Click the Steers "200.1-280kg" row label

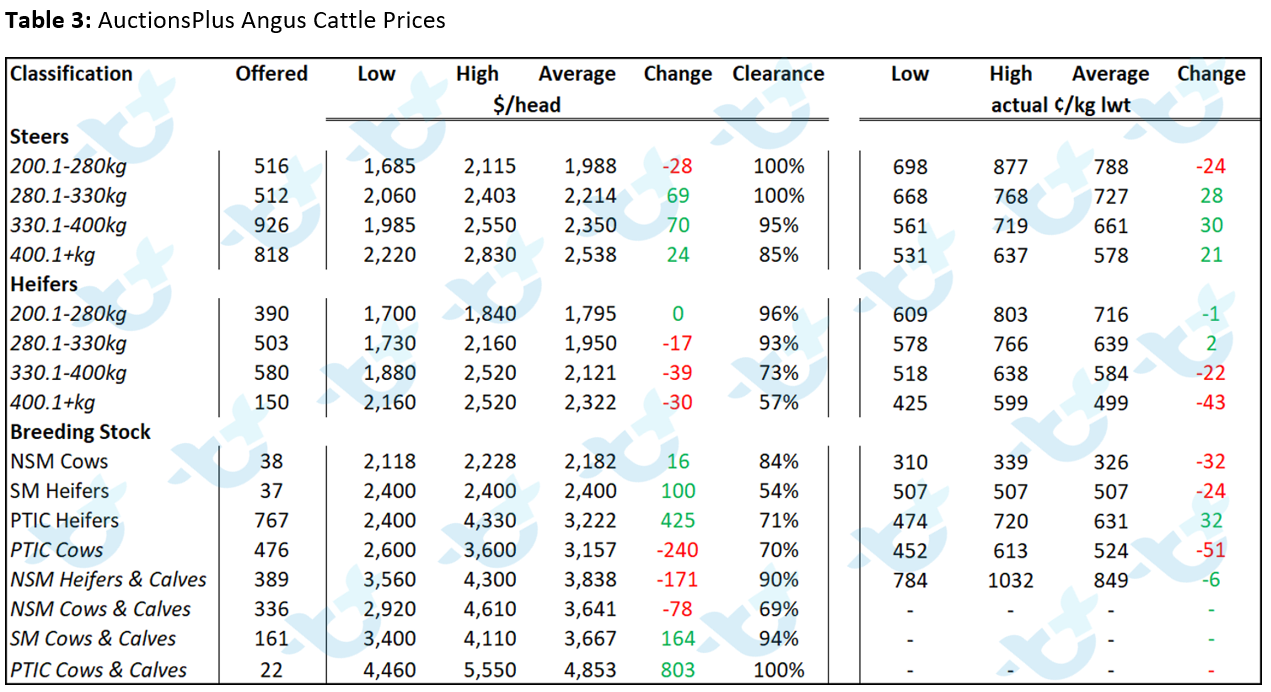(68, 167)
